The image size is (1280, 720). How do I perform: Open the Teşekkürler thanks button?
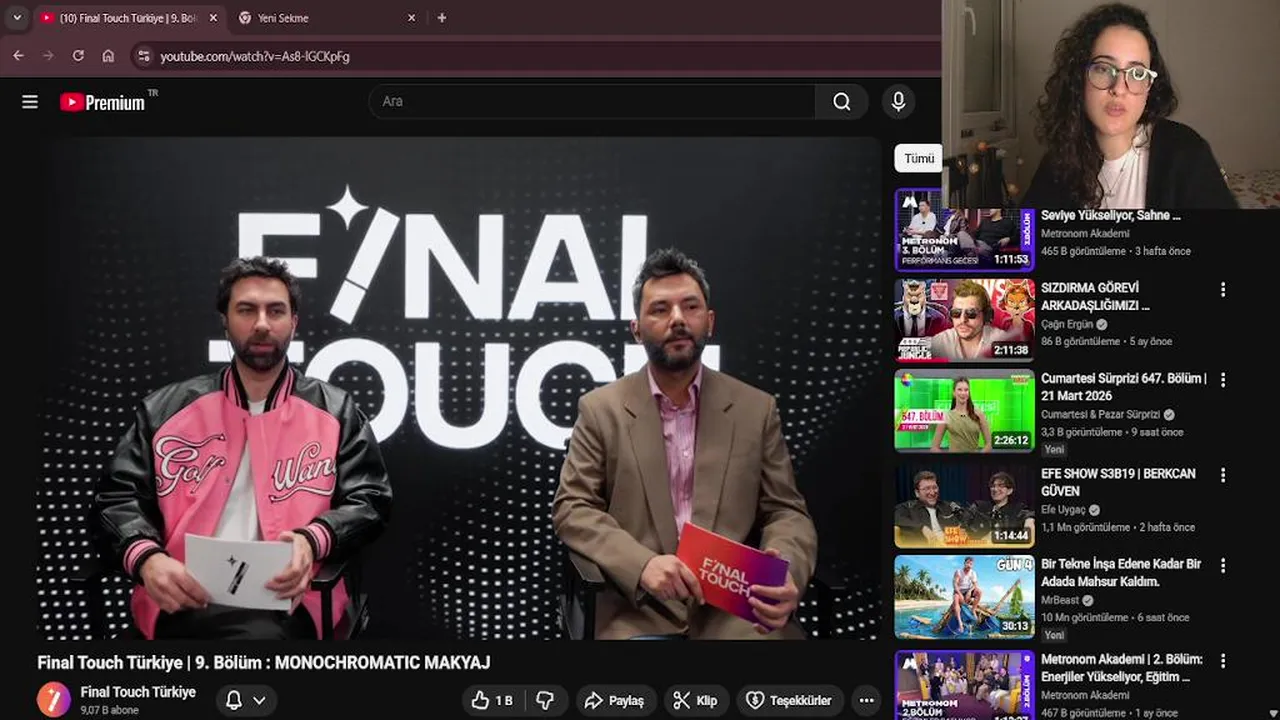click(790, 700)
